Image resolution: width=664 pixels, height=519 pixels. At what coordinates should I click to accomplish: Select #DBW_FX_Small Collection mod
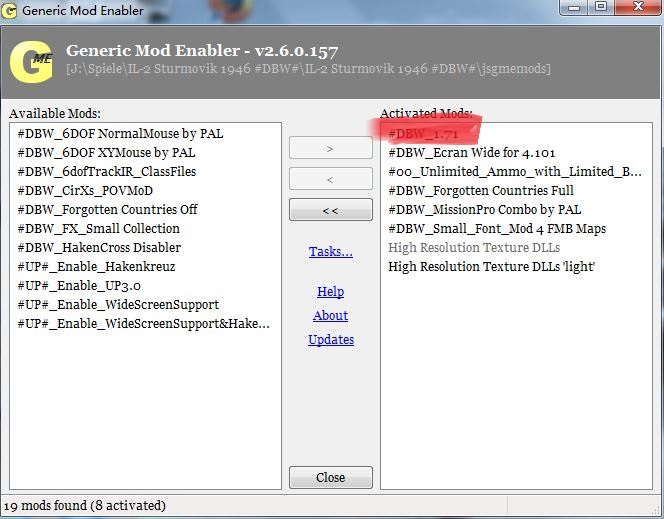point(99,229)
